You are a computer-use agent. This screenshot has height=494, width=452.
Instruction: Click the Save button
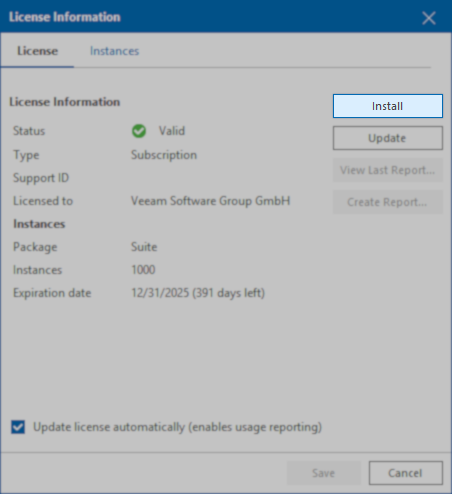point(324,473)
